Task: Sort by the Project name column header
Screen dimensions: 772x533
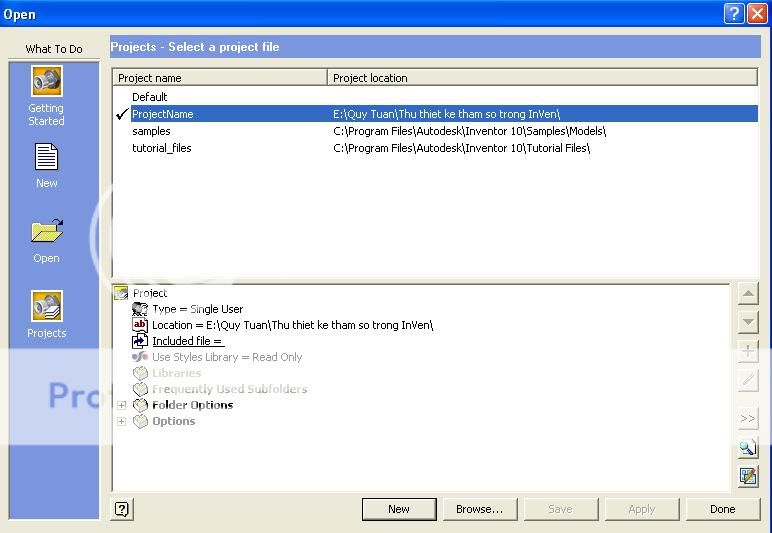Action: click(220, 78)
